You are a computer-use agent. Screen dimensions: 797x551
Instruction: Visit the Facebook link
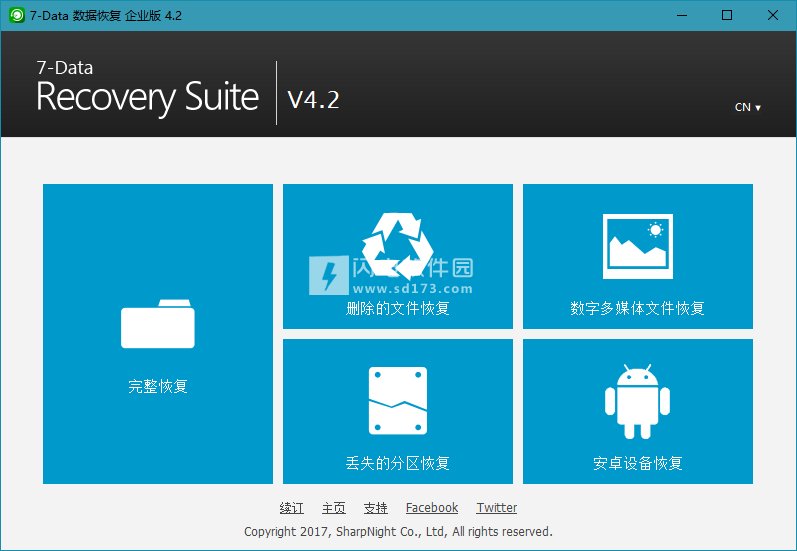pos(432,508)
